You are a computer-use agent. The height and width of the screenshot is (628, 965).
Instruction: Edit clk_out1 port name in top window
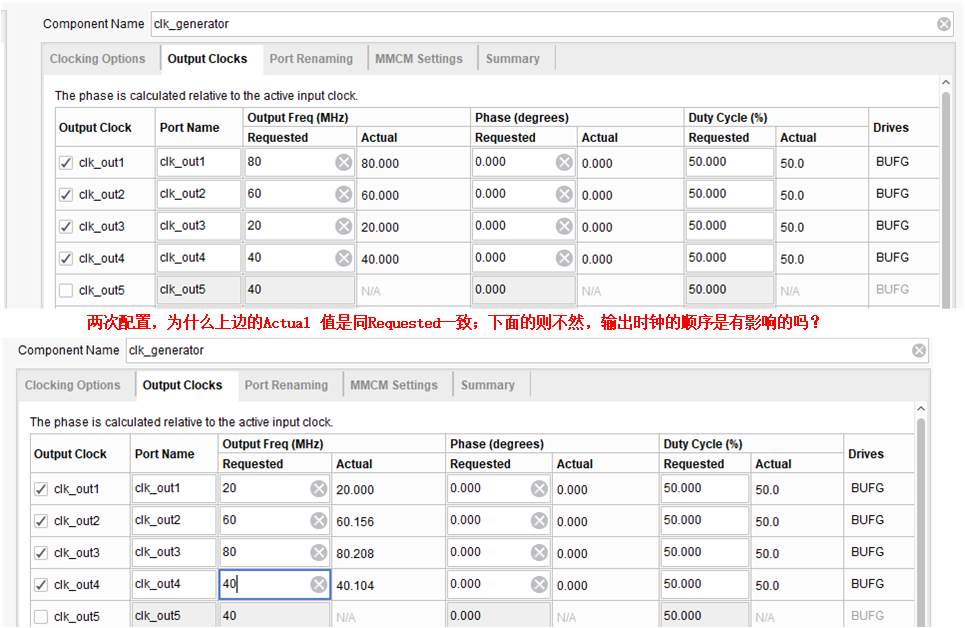tap(198, 163)
